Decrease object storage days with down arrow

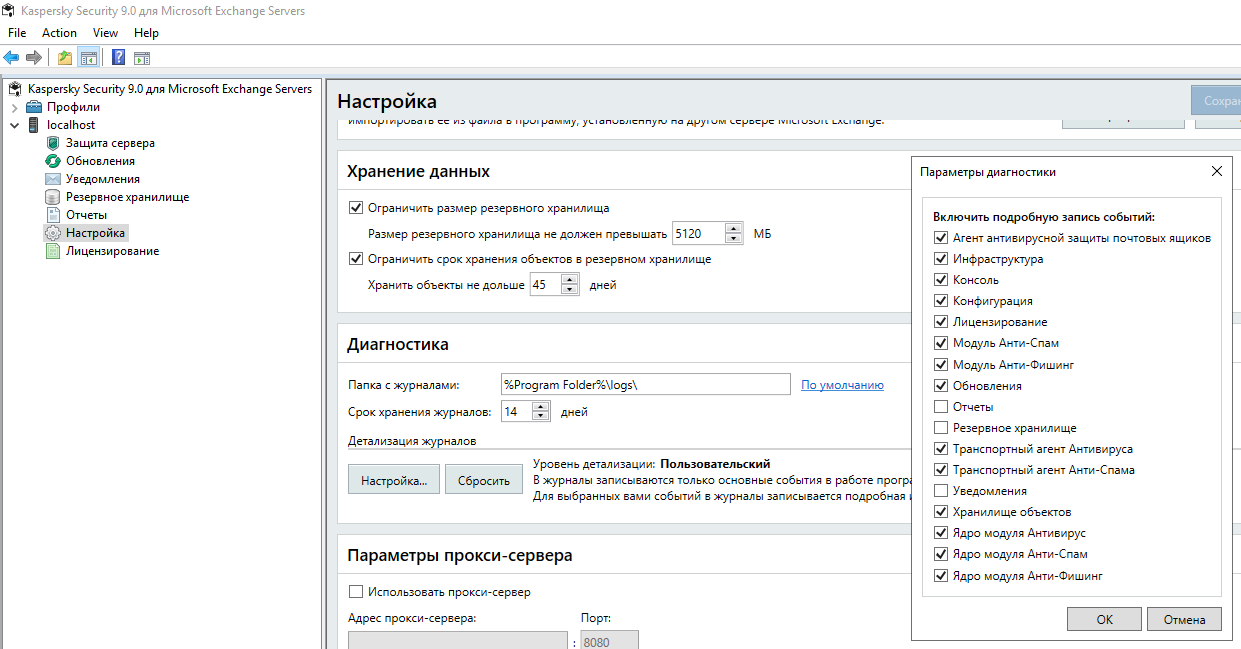570,290
